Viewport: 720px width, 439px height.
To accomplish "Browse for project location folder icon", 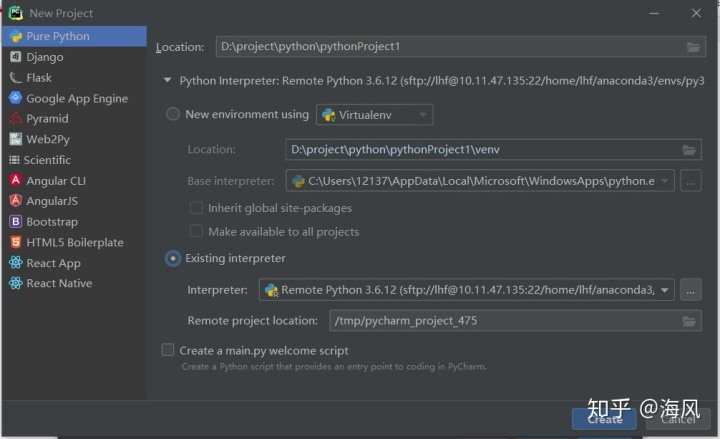I will [x=693, y=47].
